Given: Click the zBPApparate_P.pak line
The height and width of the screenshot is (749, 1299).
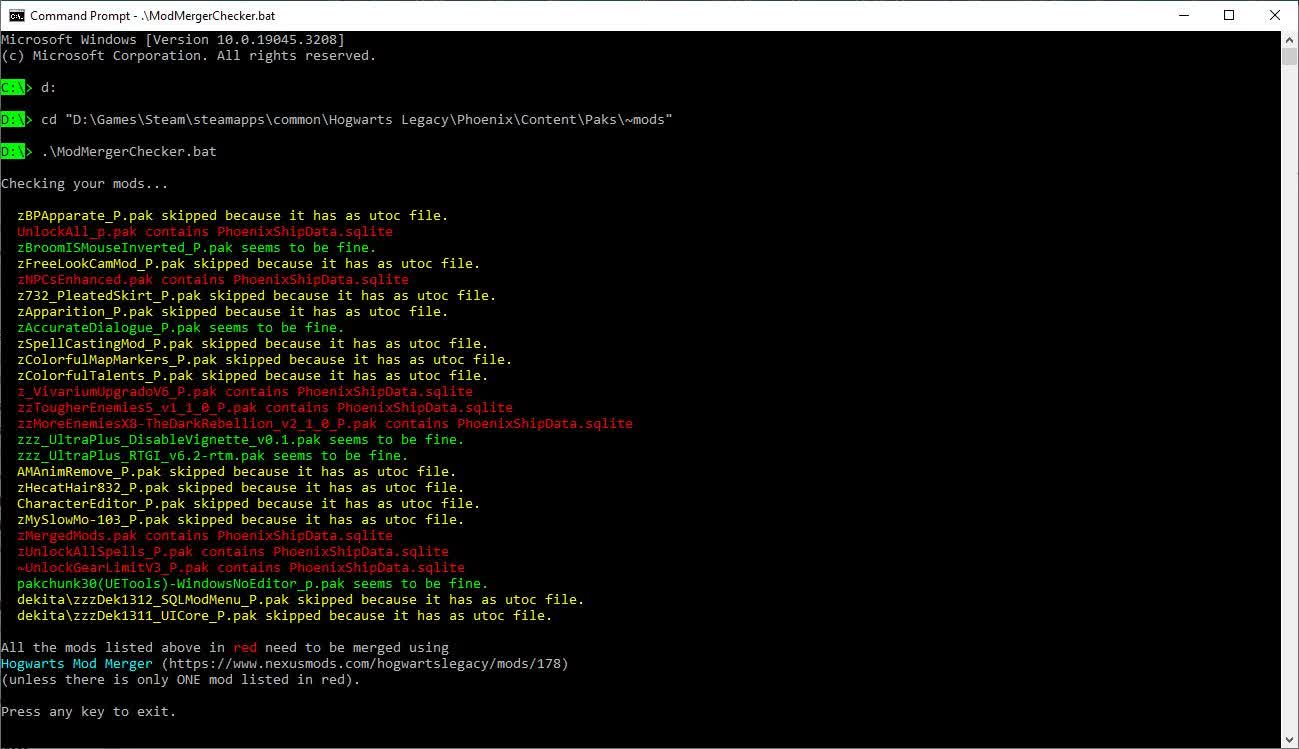Looking at the screenshot, I should coord(233,216).
